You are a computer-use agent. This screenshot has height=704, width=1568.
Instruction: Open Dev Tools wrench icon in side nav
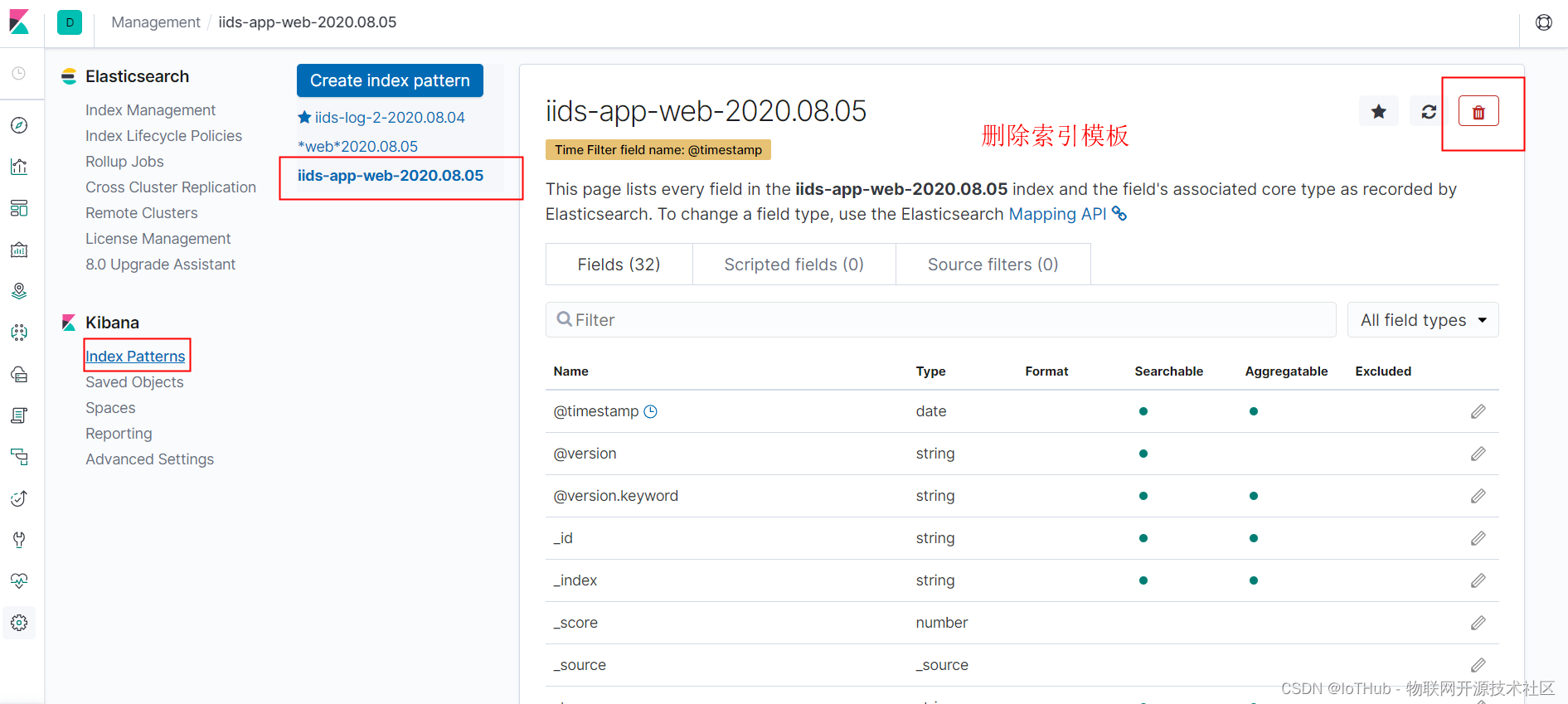click(x=19, y=540)
